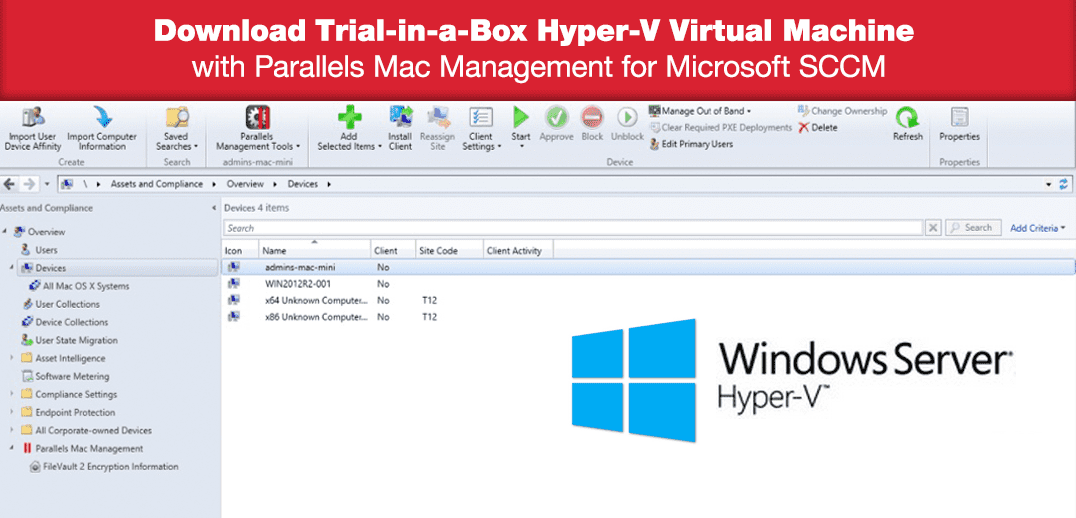Select the x86 Unknown Computer row
Image resolution: width=1076 pixels, height=518 pixels.
tap(648, 317)
